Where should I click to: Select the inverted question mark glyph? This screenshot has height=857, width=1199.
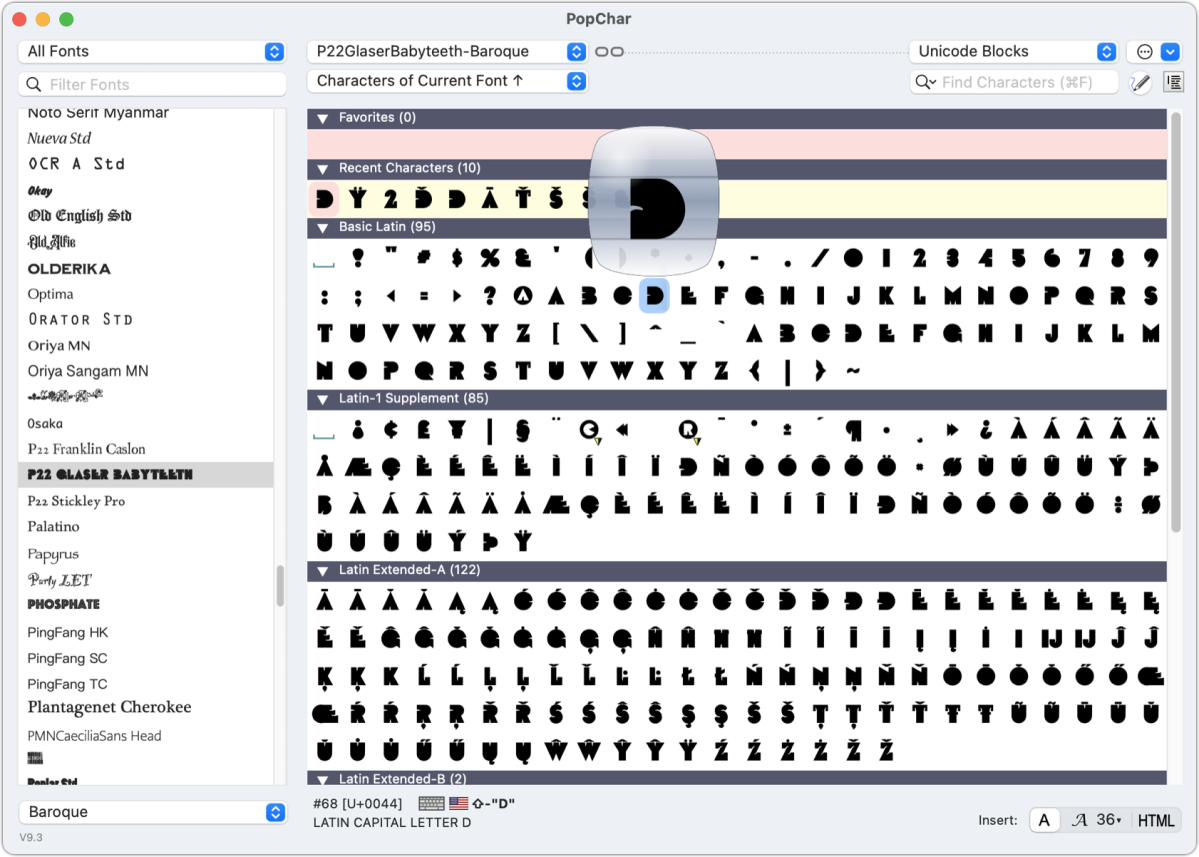coord(986,430)
